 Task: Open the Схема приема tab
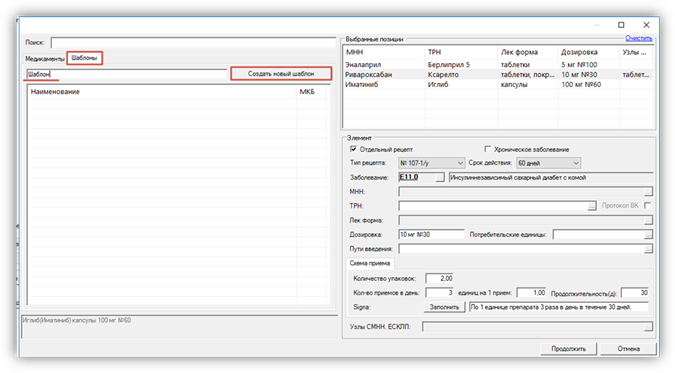(x=370, y=263)
